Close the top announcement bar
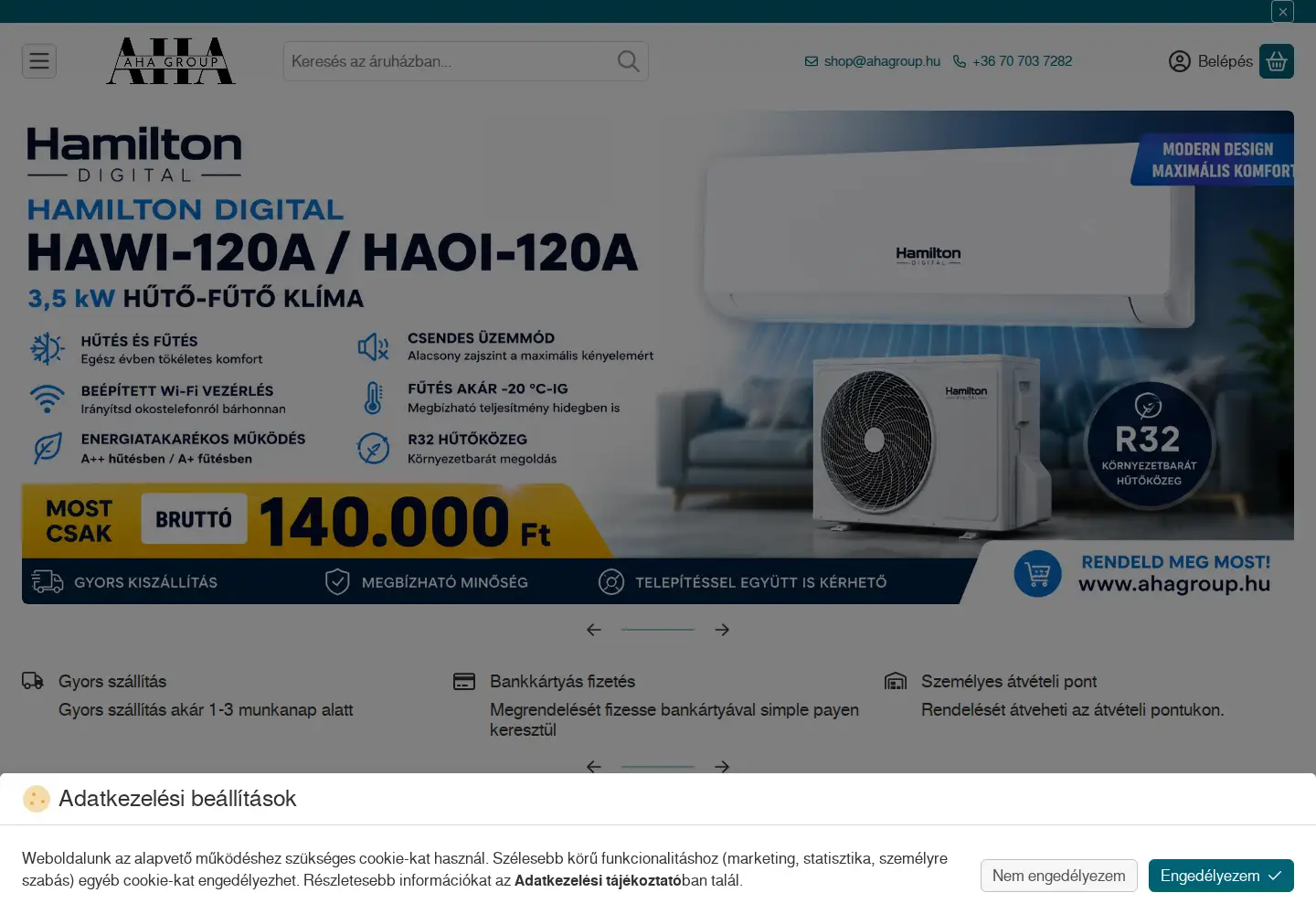This screenshot has width=1316, height=914. coord(1283,11)
